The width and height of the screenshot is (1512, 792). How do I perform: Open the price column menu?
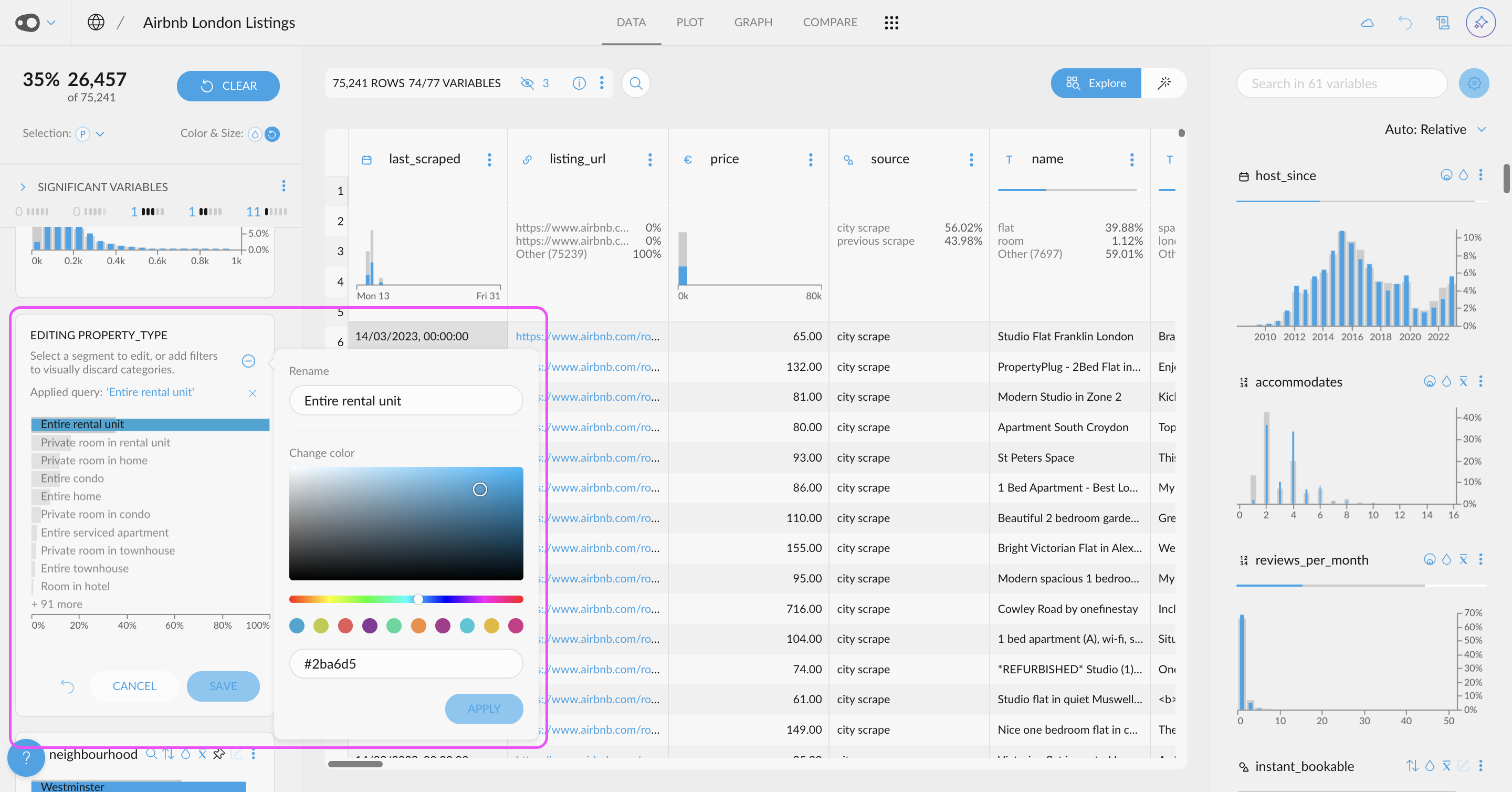811,160
